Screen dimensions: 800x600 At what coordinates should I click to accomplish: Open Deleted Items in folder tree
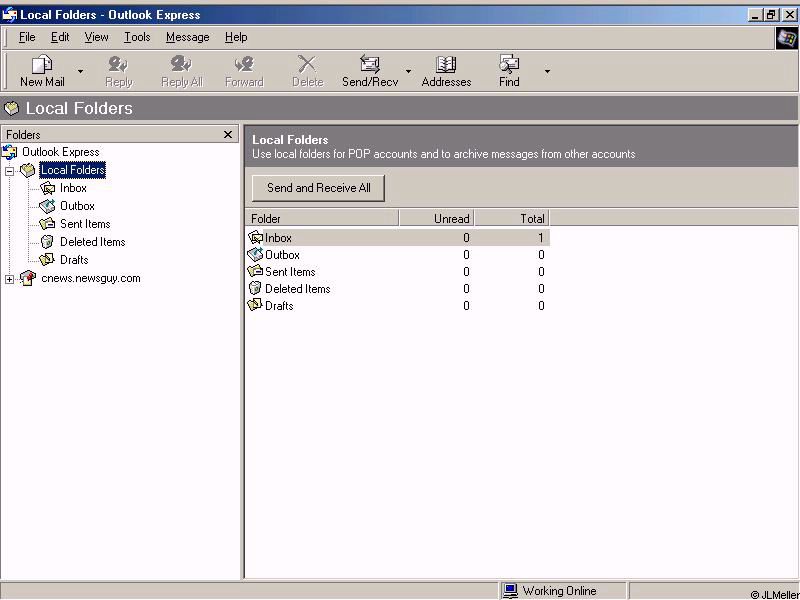coord(92,242)
